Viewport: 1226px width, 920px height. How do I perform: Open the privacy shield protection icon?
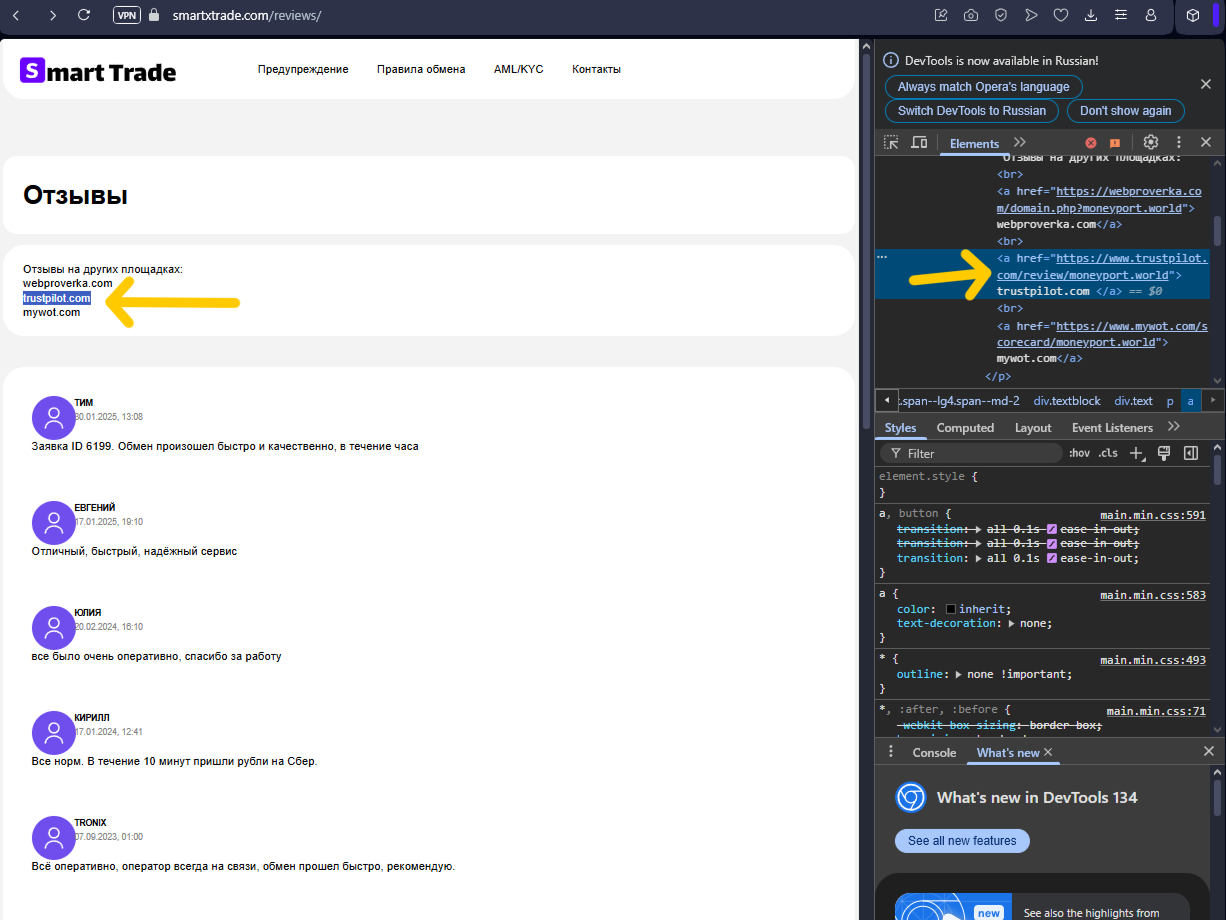1001,15
